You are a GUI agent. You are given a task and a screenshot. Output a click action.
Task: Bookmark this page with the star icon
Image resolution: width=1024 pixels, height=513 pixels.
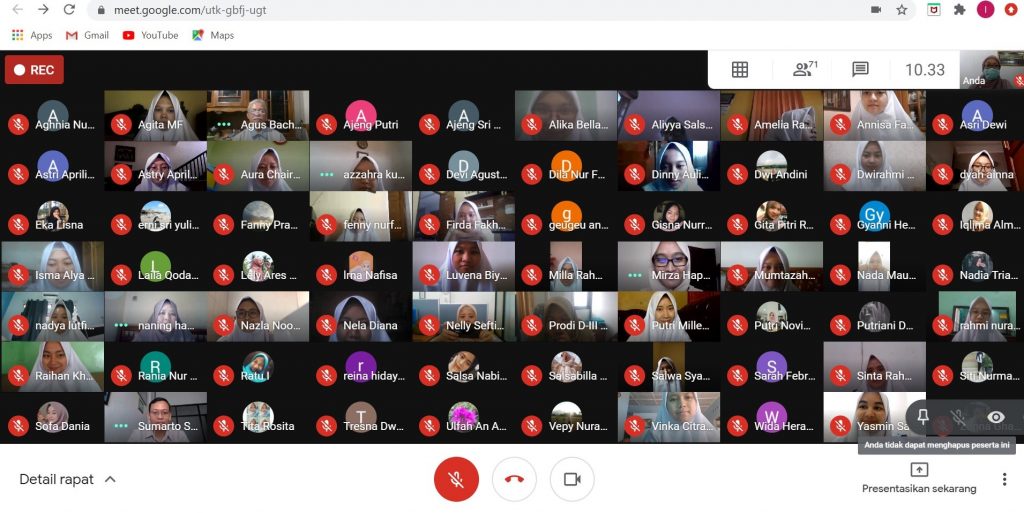pos(902,10)
